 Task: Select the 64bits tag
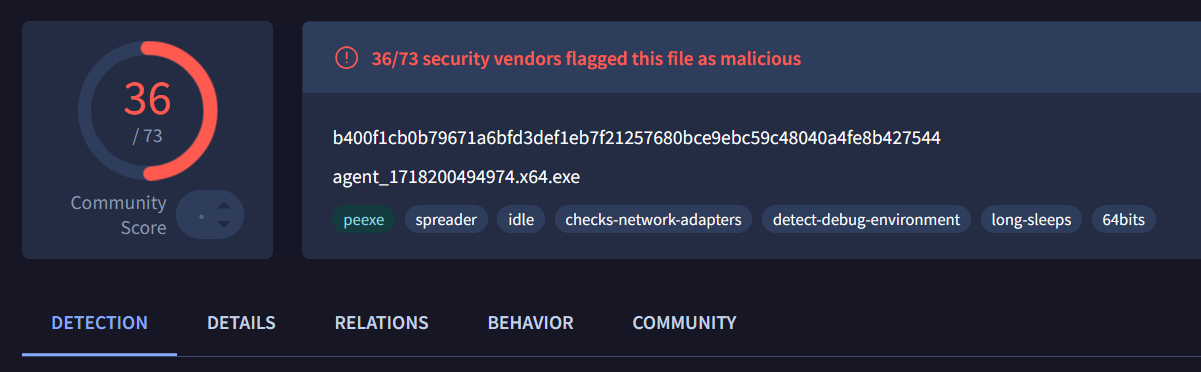point(1124,219)
